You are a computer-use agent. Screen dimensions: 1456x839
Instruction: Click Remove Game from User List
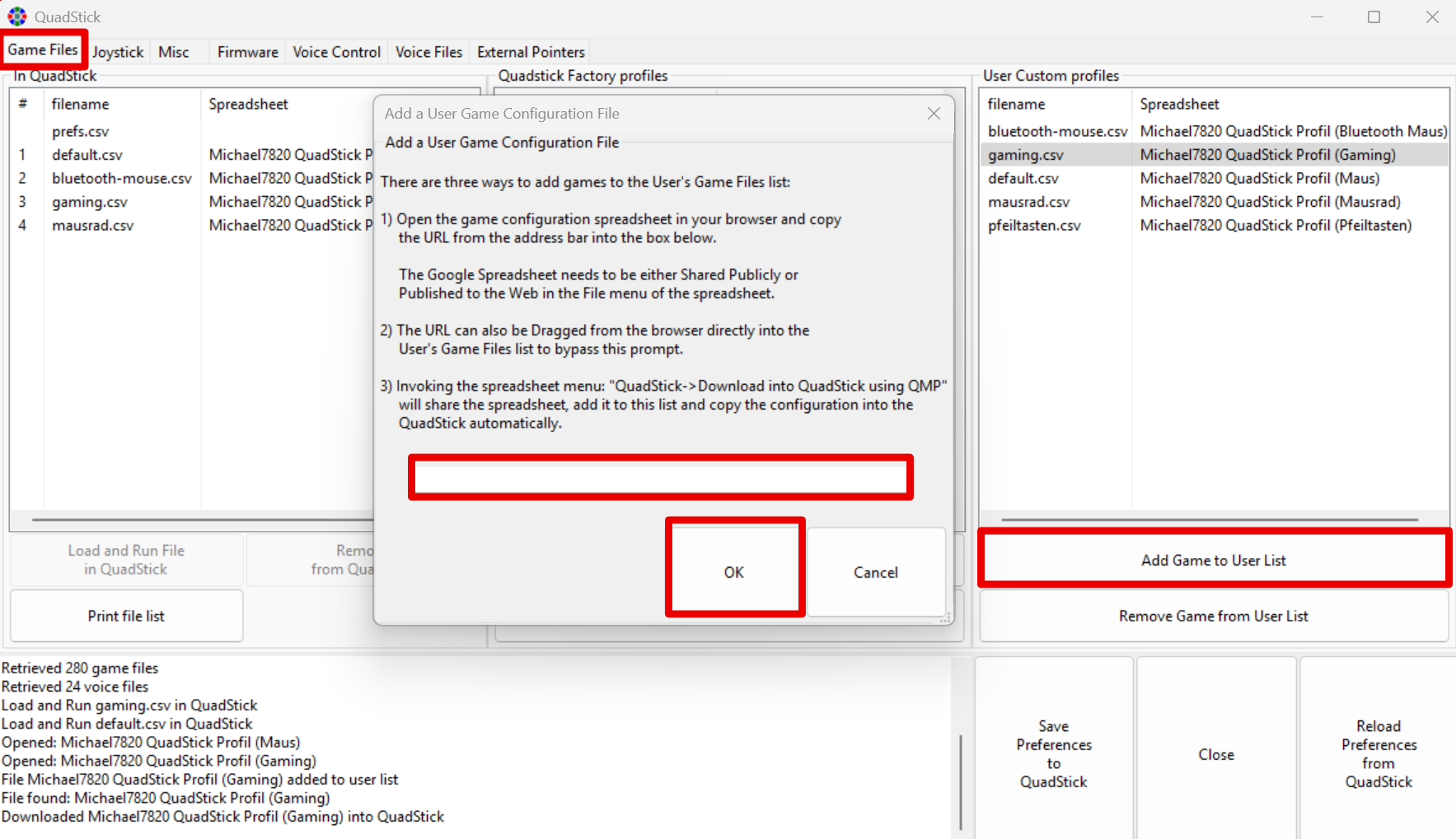[1213, 616]
